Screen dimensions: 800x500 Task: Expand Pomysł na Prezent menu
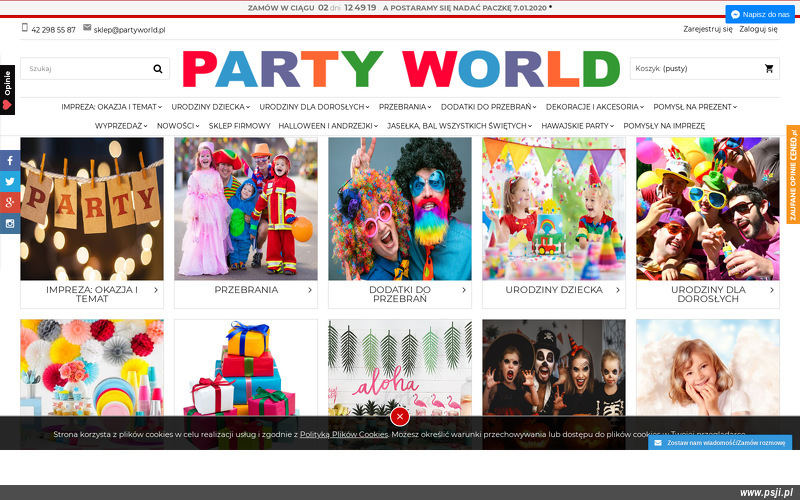[x=695, y=107]
